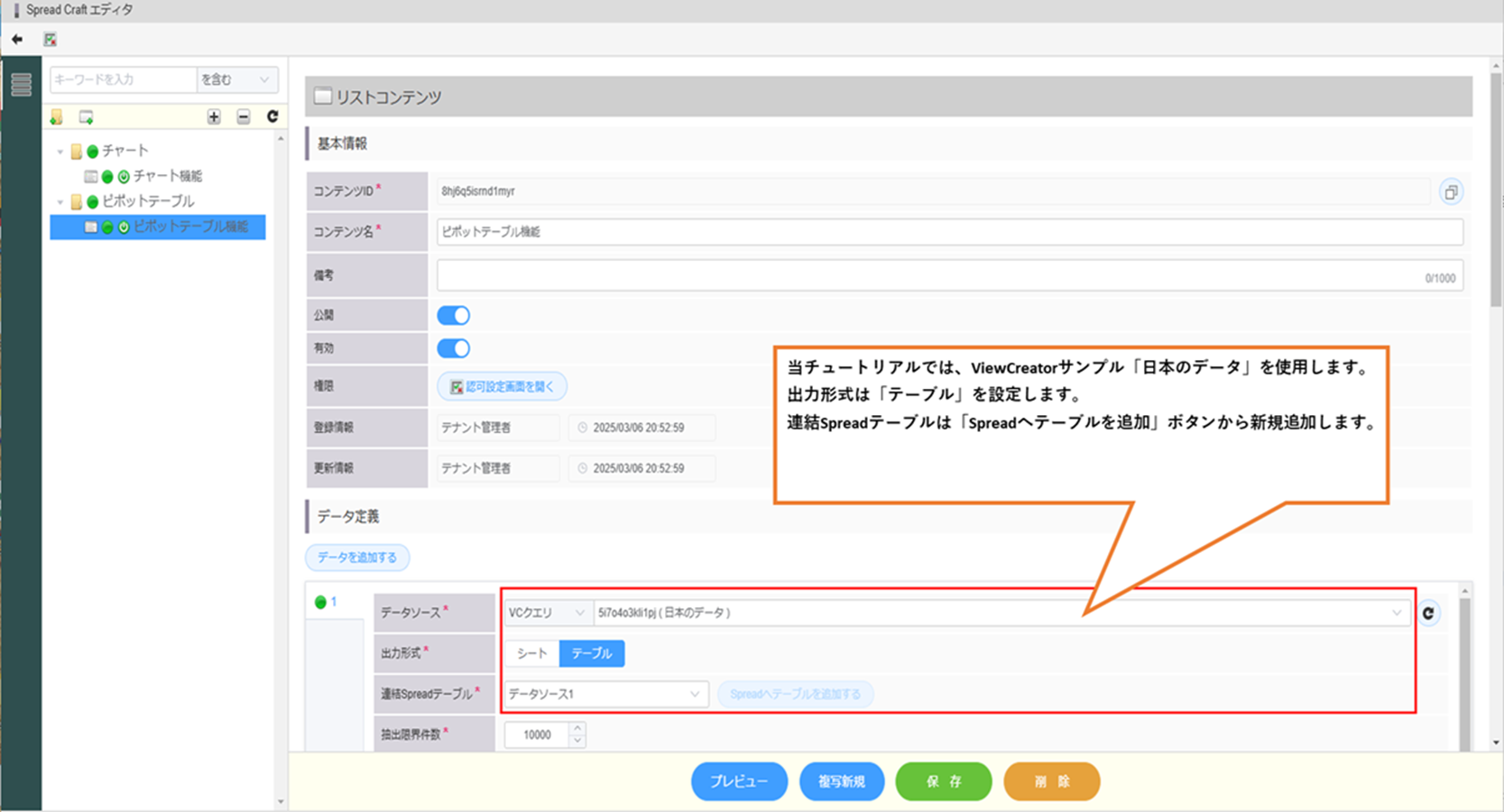Screen dimensions: 1504x812
Task: Refresh the content tree list
Action: (272, 116)
